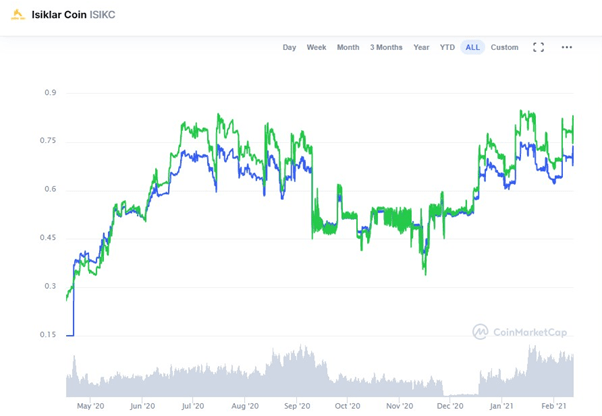Image resolution: width=602 pixels, height=416 pixels.
Task: Click the 0.6 y-axis label
Action: pos(50,189)
